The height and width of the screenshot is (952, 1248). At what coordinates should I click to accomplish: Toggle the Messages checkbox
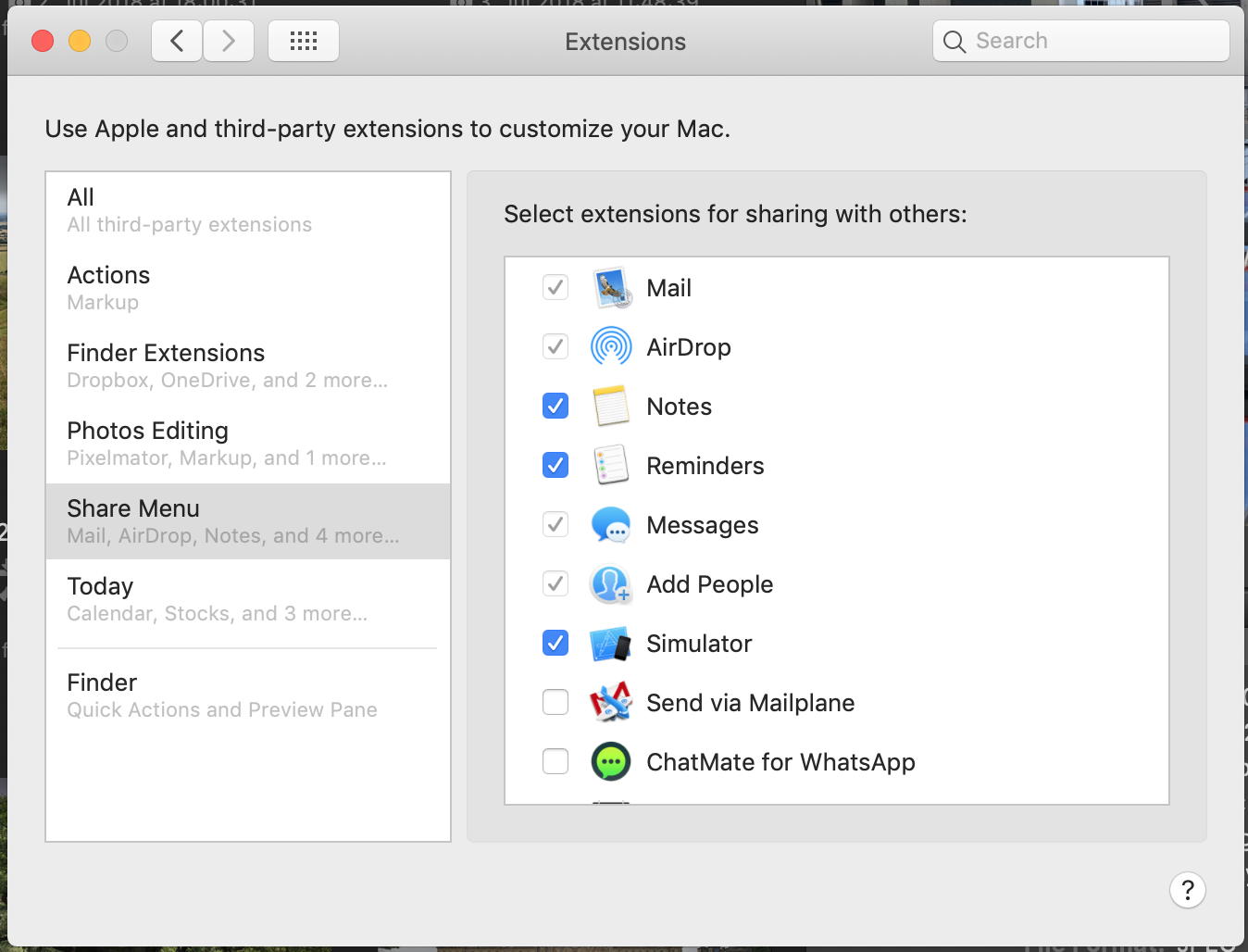click(555, 524)
